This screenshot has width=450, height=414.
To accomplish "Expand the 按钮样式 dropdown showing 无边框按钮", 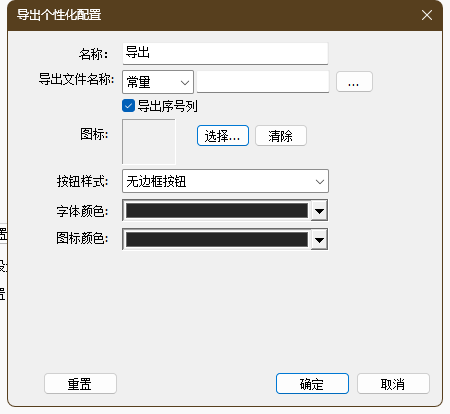I will click(225, 181).
